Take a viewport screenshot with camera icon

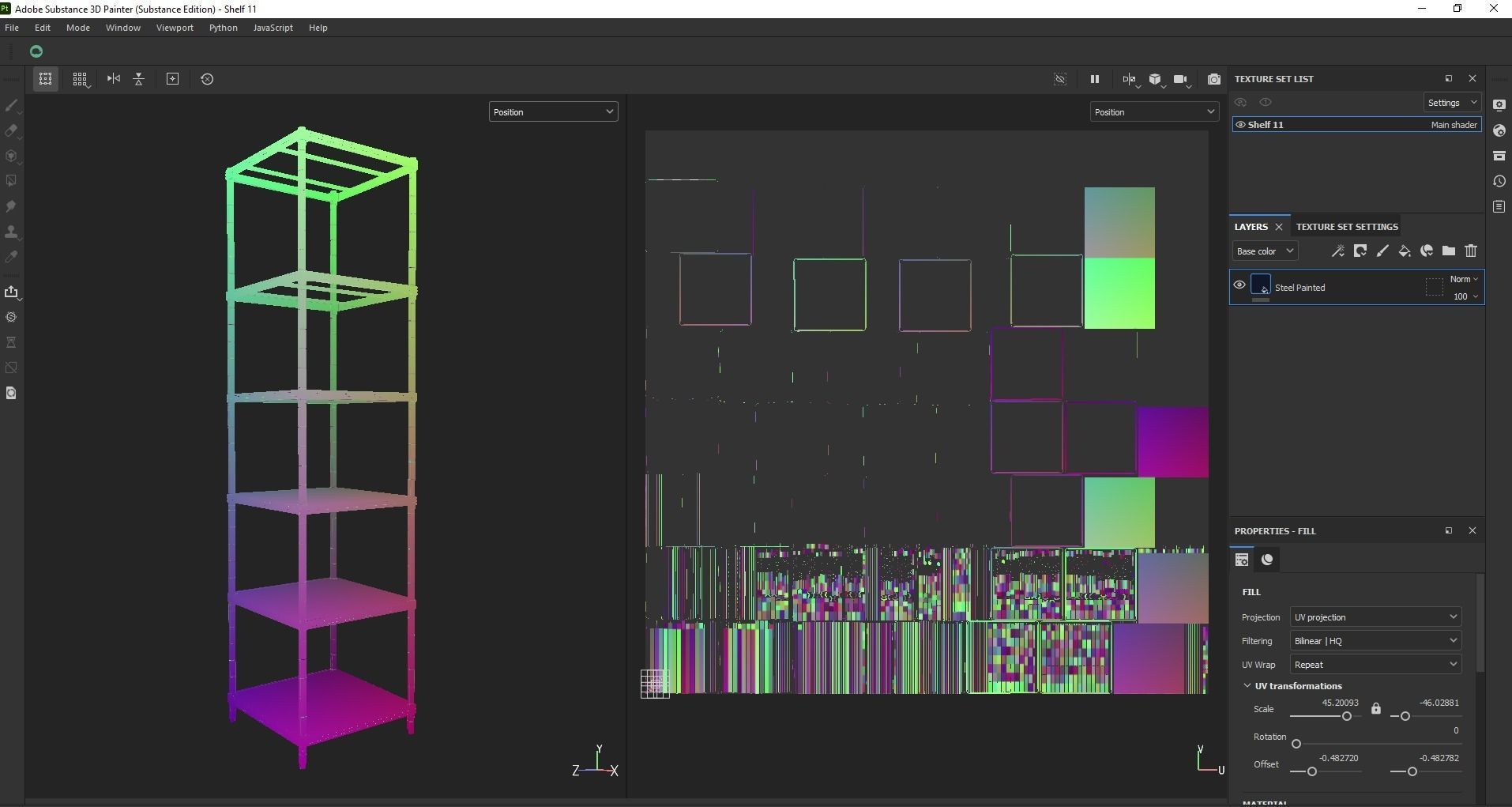click(1214, 79)
